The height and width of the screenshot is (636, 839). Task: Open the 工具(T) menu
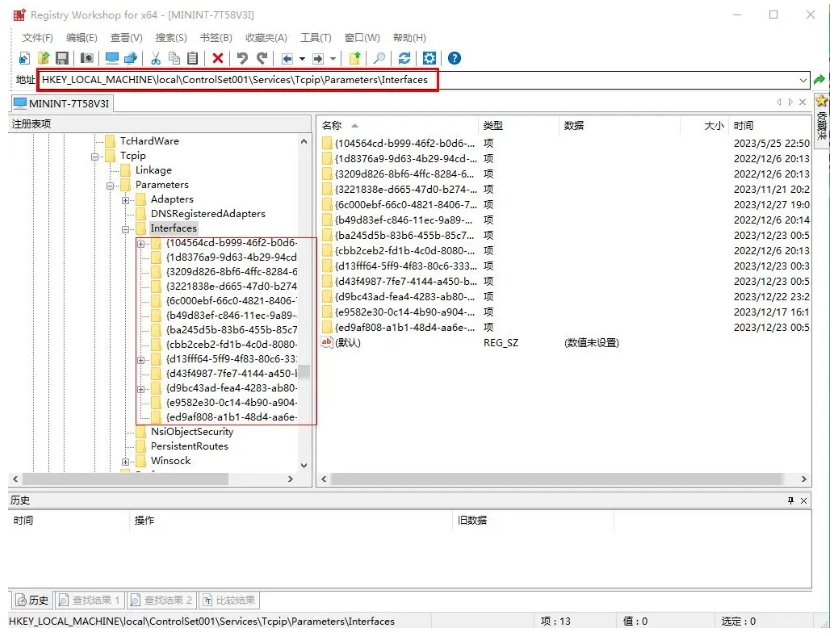pyautogui.click(x=316, y=38)
